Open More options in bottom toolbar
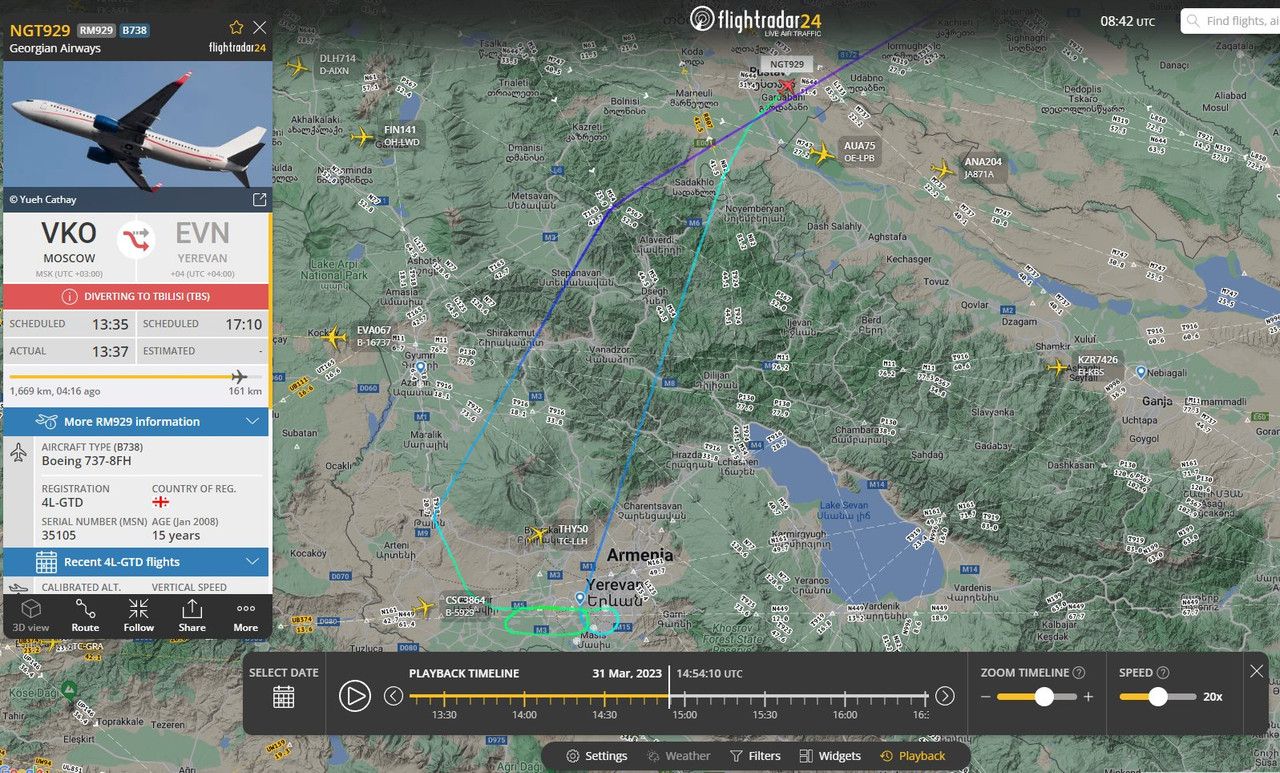The width and height of the screenshot is (1280, 773). [x=246, y=615]
